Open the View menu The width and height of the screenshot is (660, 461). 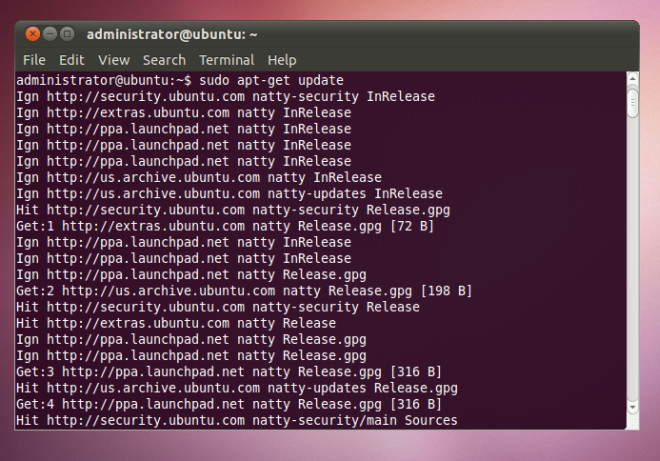tap(114, 60)
